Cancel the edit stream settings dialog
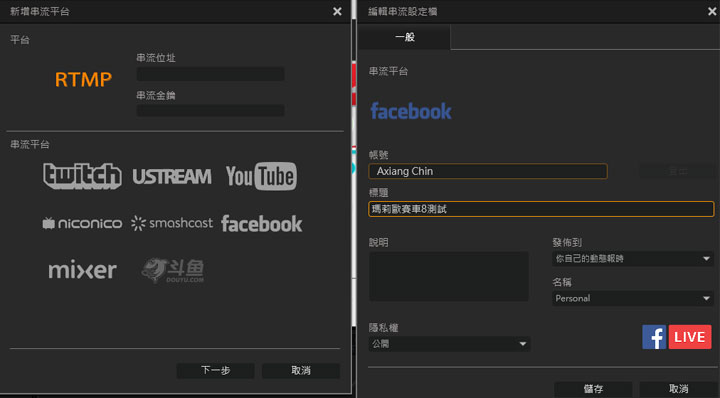Screen dimensions: 720x398 click(679, 389)
